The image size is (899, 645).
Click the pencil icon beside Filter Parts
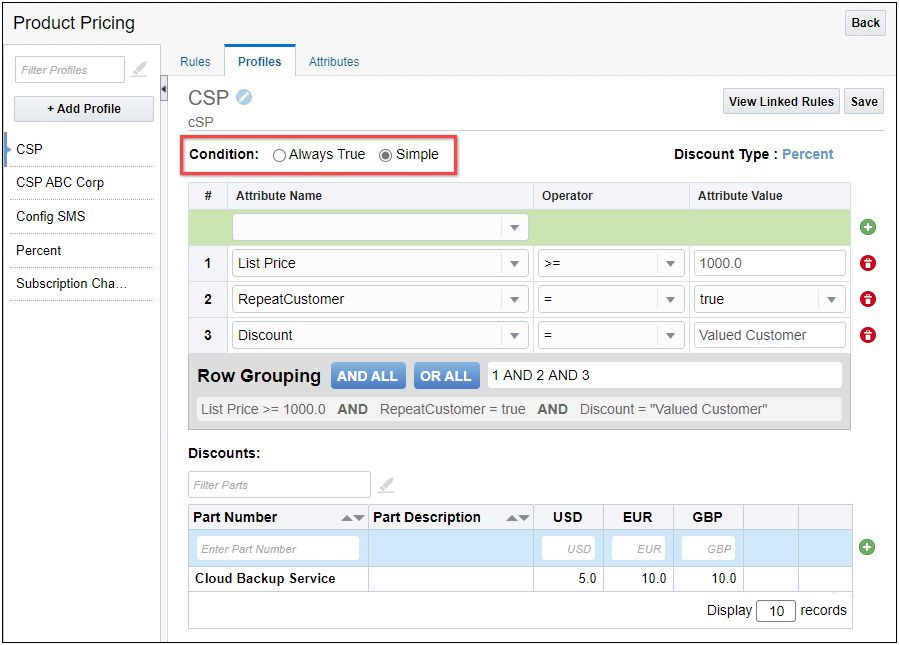(386, 484)
